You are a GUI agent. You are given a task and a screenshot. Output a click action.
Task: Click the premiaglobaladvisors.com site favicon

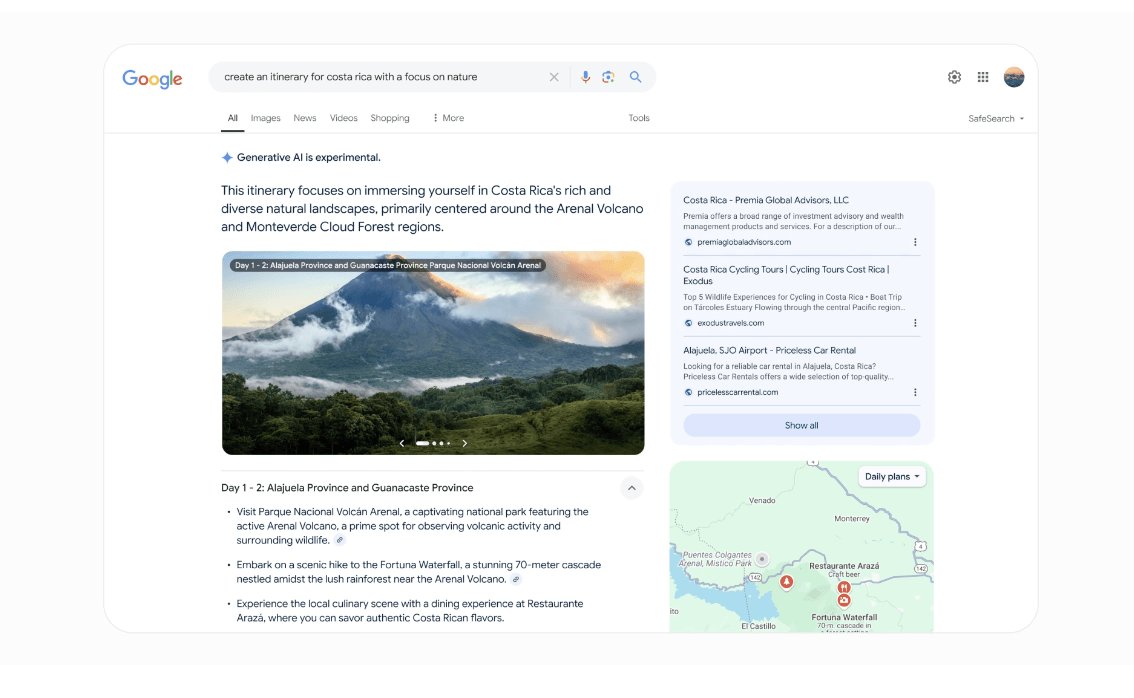click(x=688, y=242)
